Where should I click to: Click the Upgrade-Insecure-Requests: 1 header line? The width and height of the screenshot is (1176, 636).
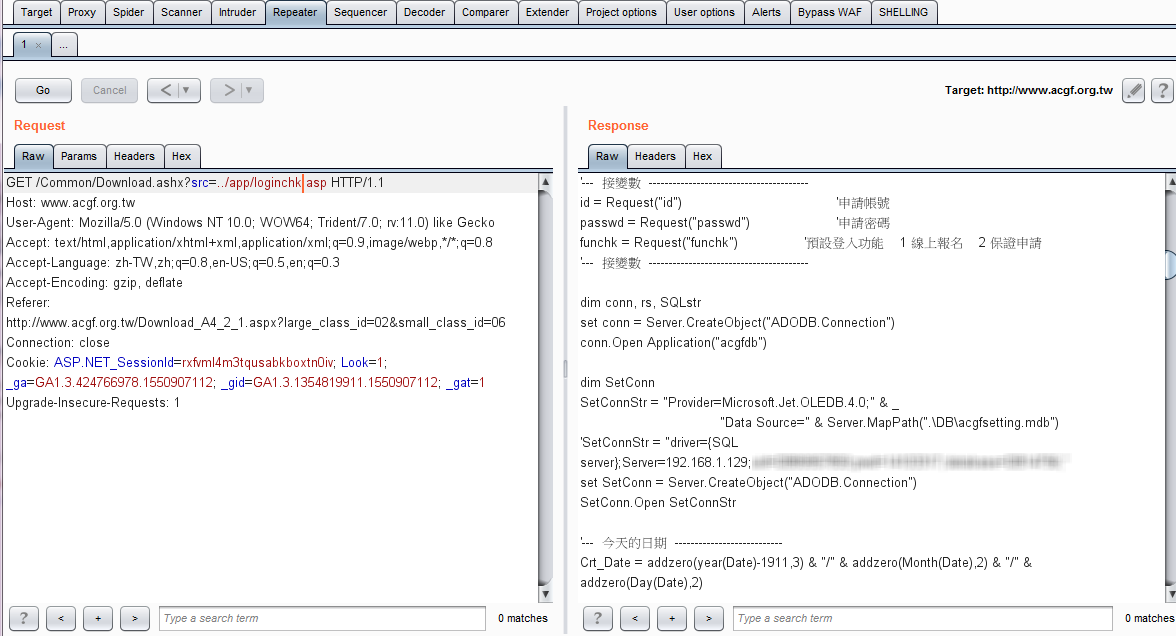[93, 403]
